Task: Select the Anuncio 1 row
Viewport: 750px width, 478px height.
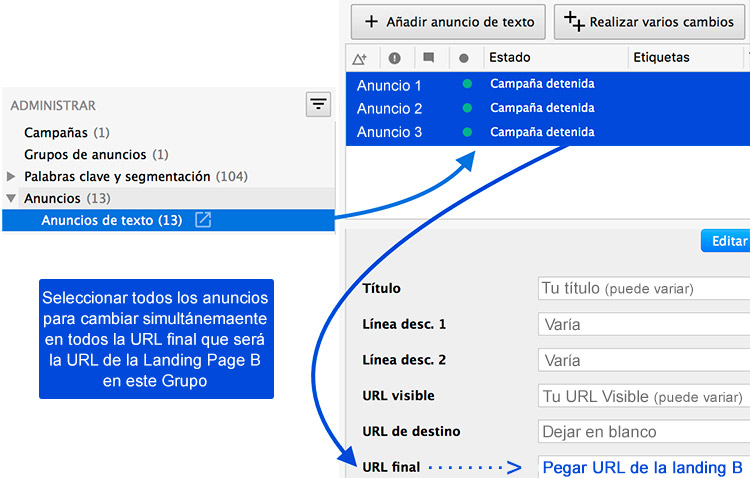Action: click(548, 84)
